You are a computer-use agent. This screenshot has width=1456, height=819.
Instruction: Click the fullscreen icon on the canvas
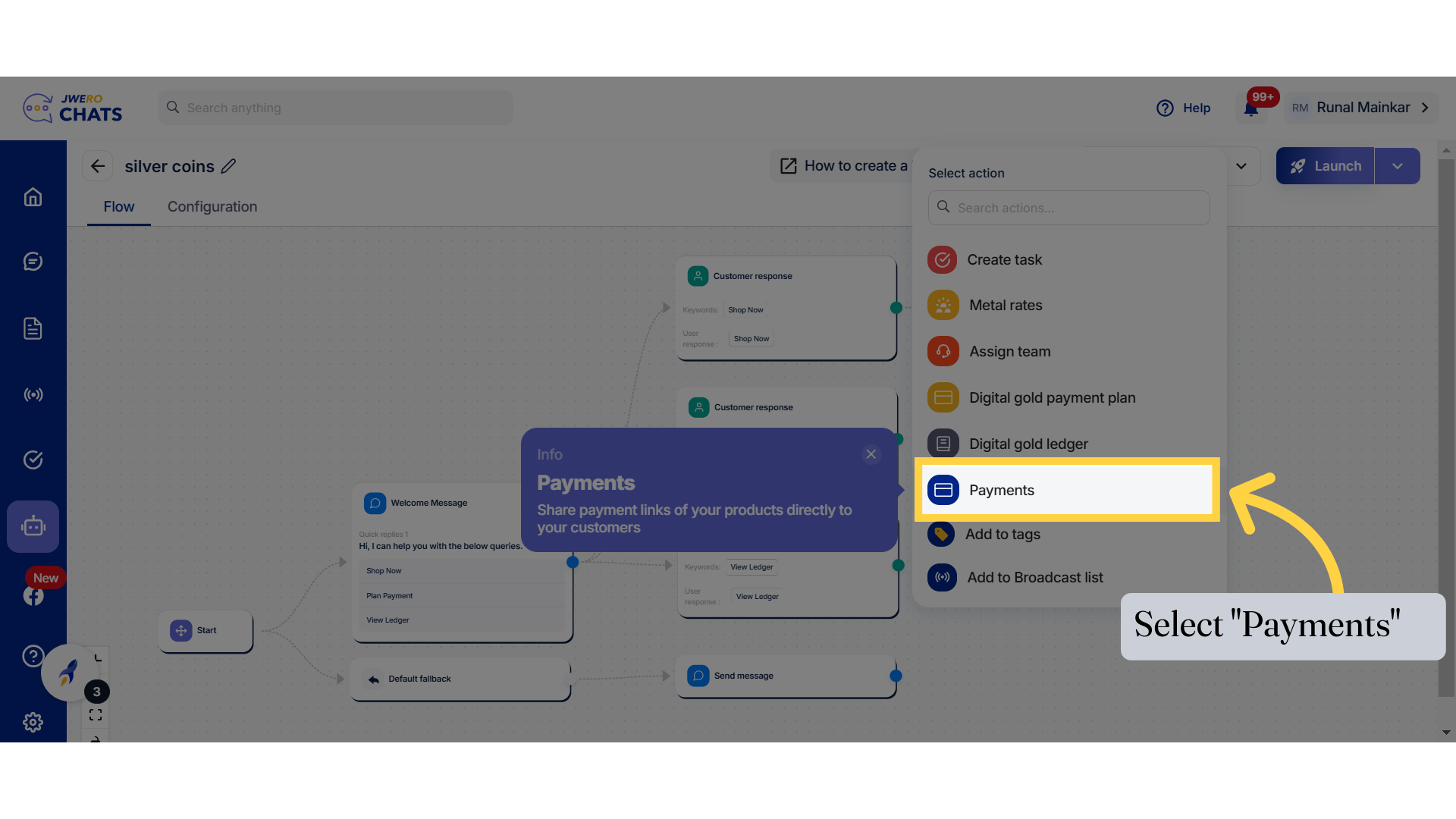click(x=95, y=714)
